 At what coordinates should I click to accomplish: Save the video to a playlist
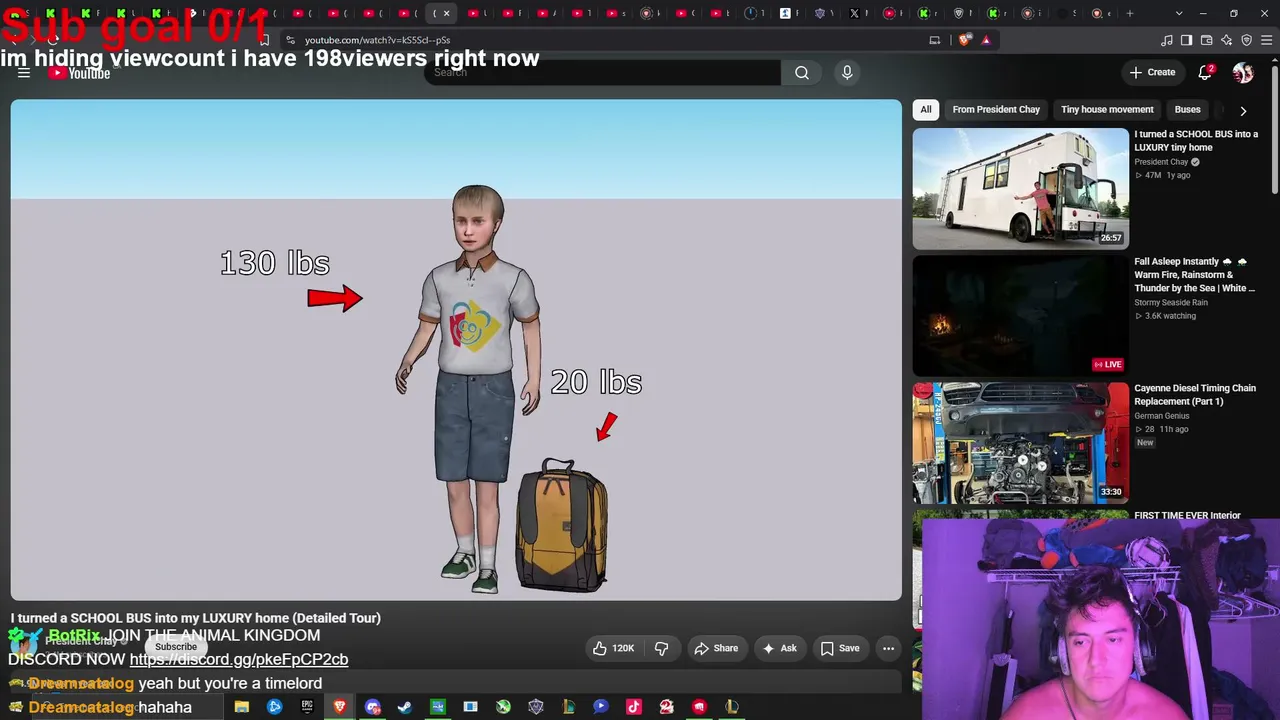[840, 648]
